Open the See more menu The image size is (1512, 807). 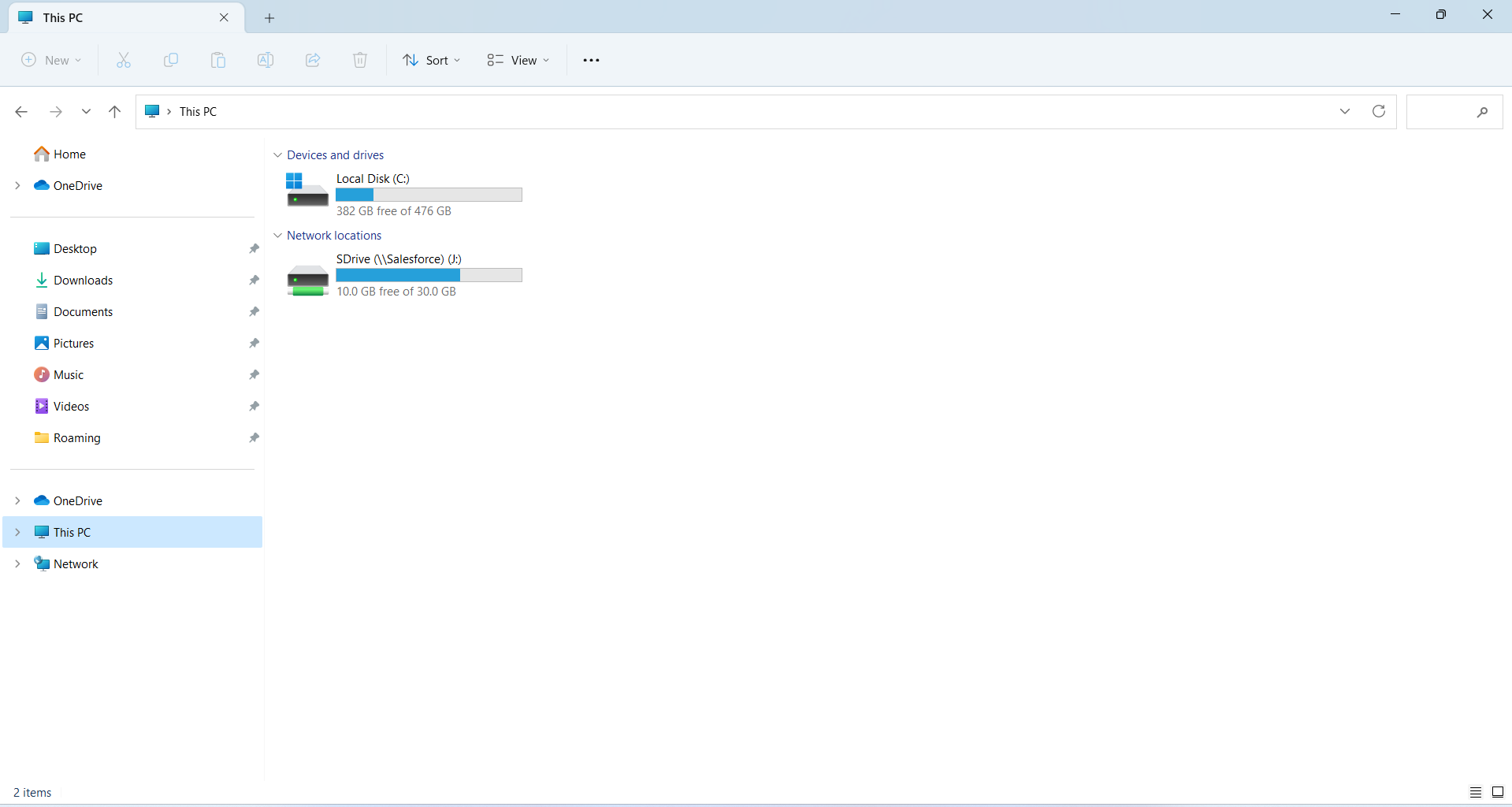pos(592,60)
